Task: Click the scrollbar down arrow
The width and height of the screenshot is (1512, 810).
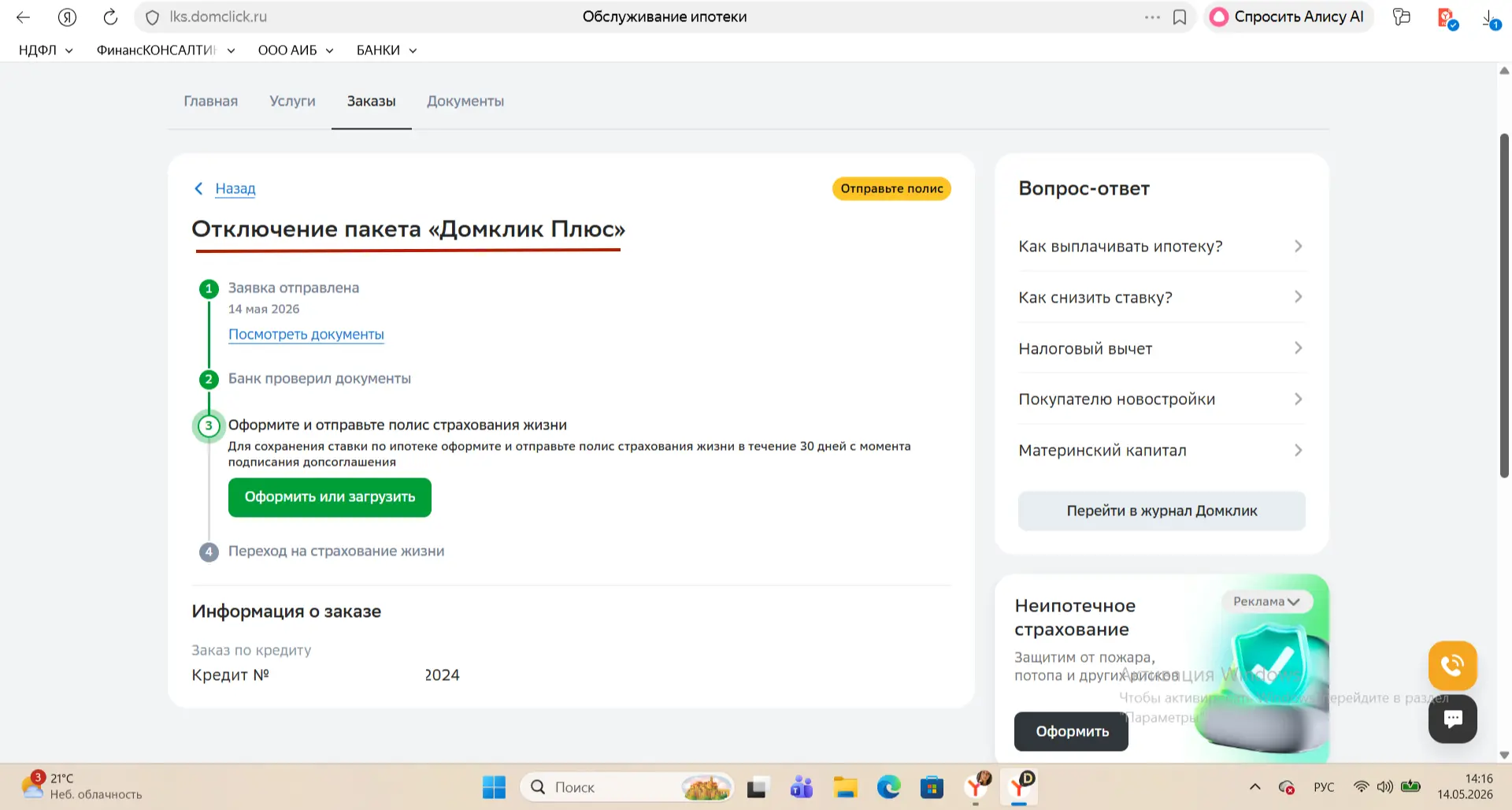Action: (1504, 755)
